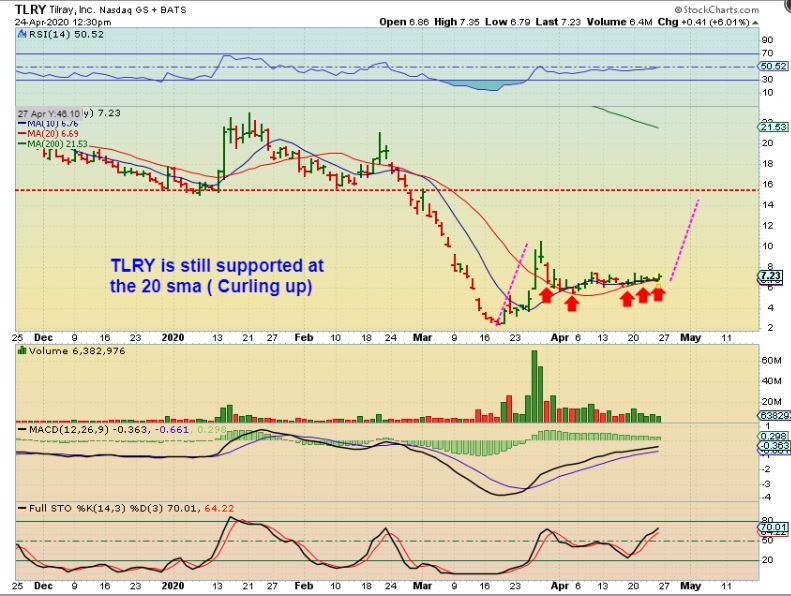This screenshot has width=791, height=596.
Task: Click the Chg +0.41 (+6.01%) value
Action: (704, 22)
